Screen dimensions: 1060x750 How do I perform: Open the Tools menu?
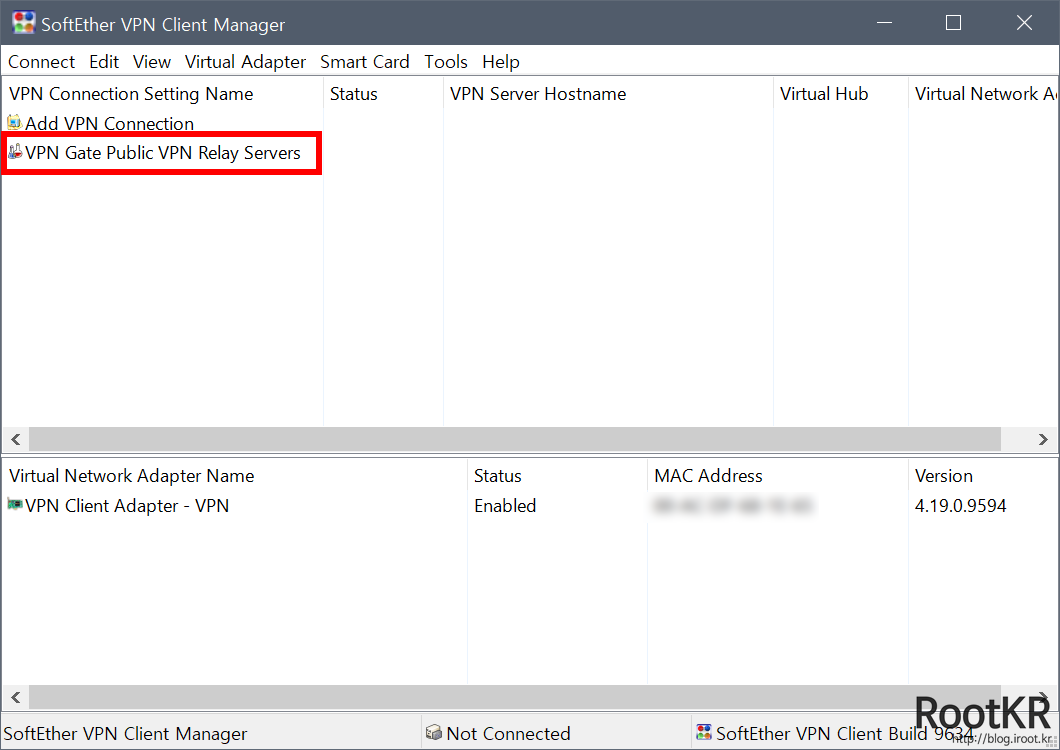pos(446,62)
